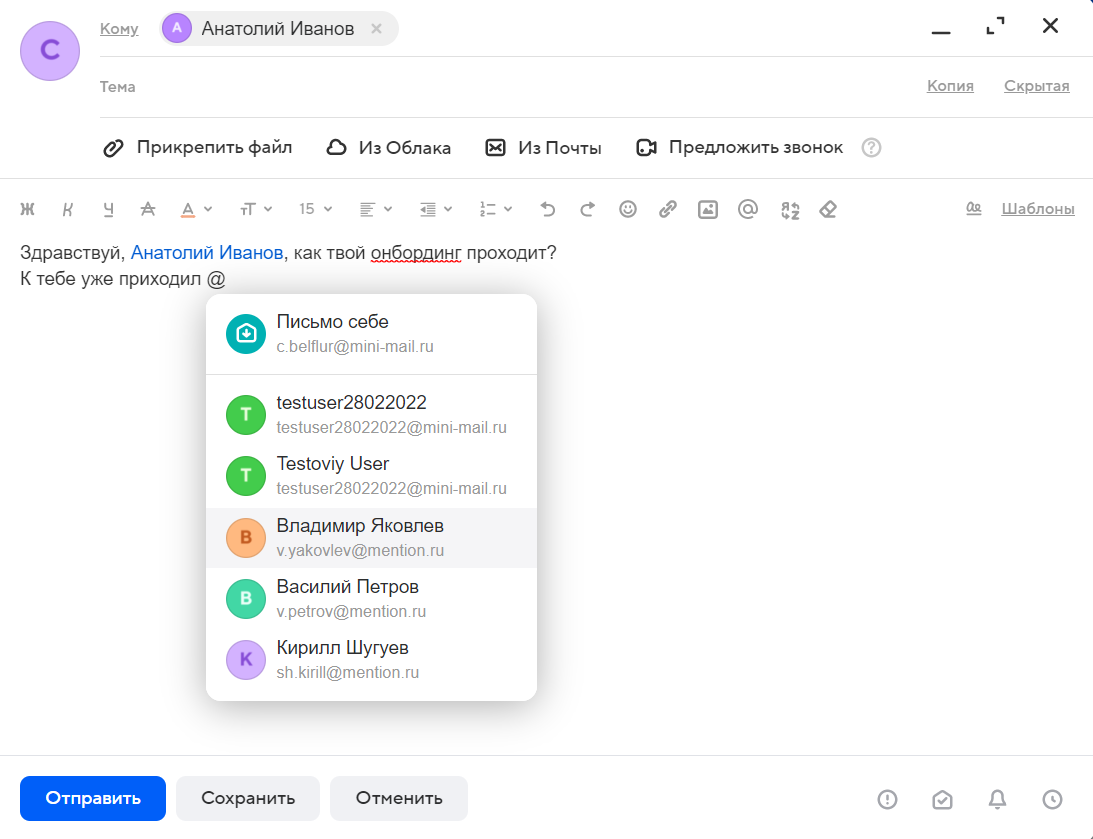Open the font size dropdown
1093x839 pixels.
(x=313, y=209)
